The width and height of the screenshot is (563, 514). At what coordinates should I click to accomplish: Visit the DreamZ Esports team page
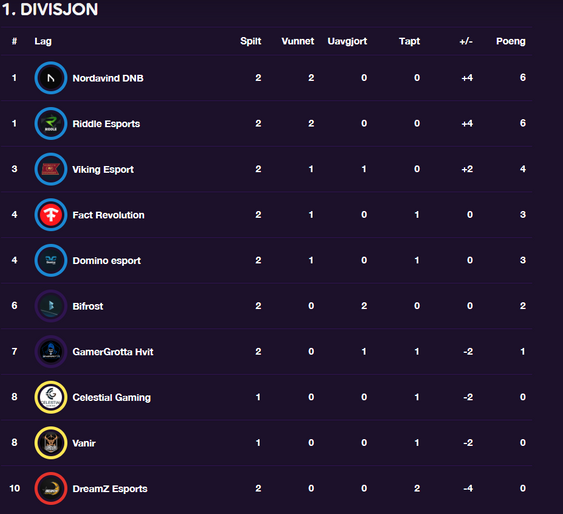point(110,489)
